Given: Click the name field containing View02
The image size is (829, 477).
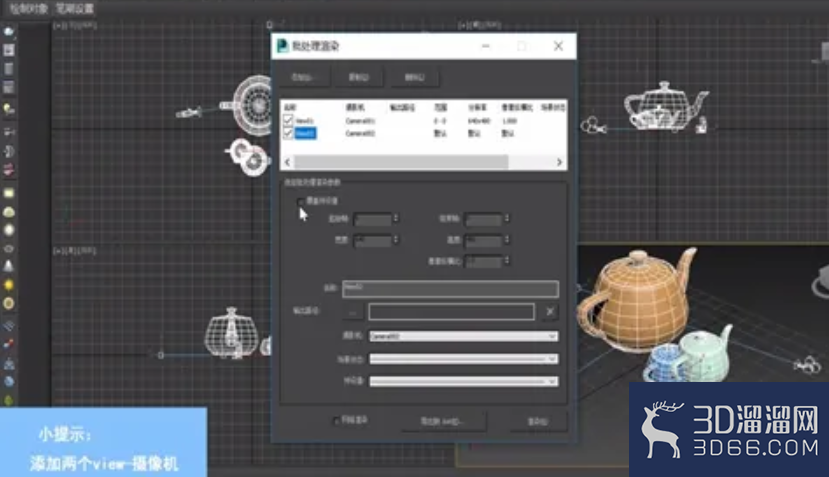Looking at the screenshot, I should click(x=450, y=289).
